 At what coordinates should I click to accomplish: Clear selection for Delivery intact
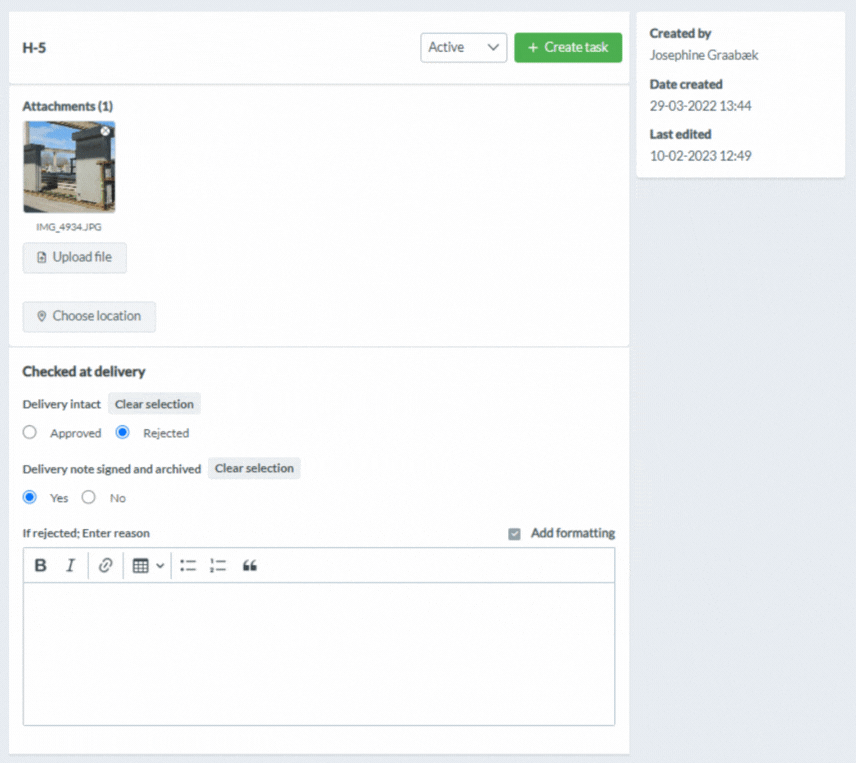pos(154,404)
